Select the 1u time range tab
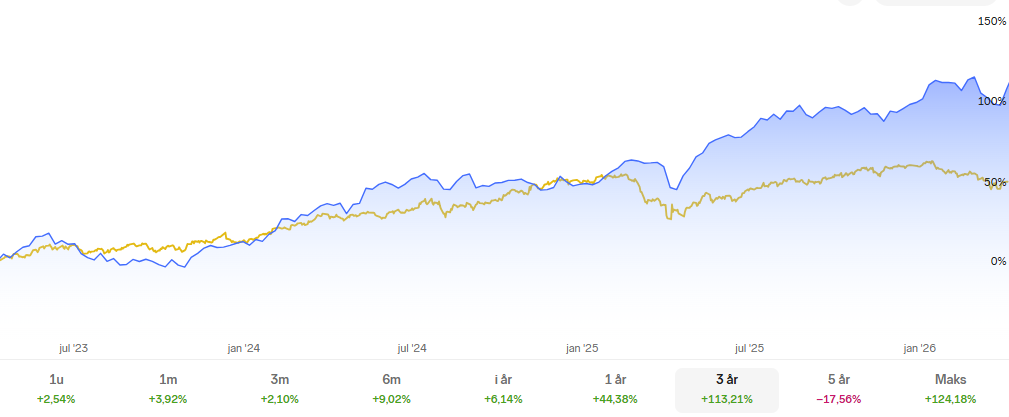 click(x=56, y=389)
